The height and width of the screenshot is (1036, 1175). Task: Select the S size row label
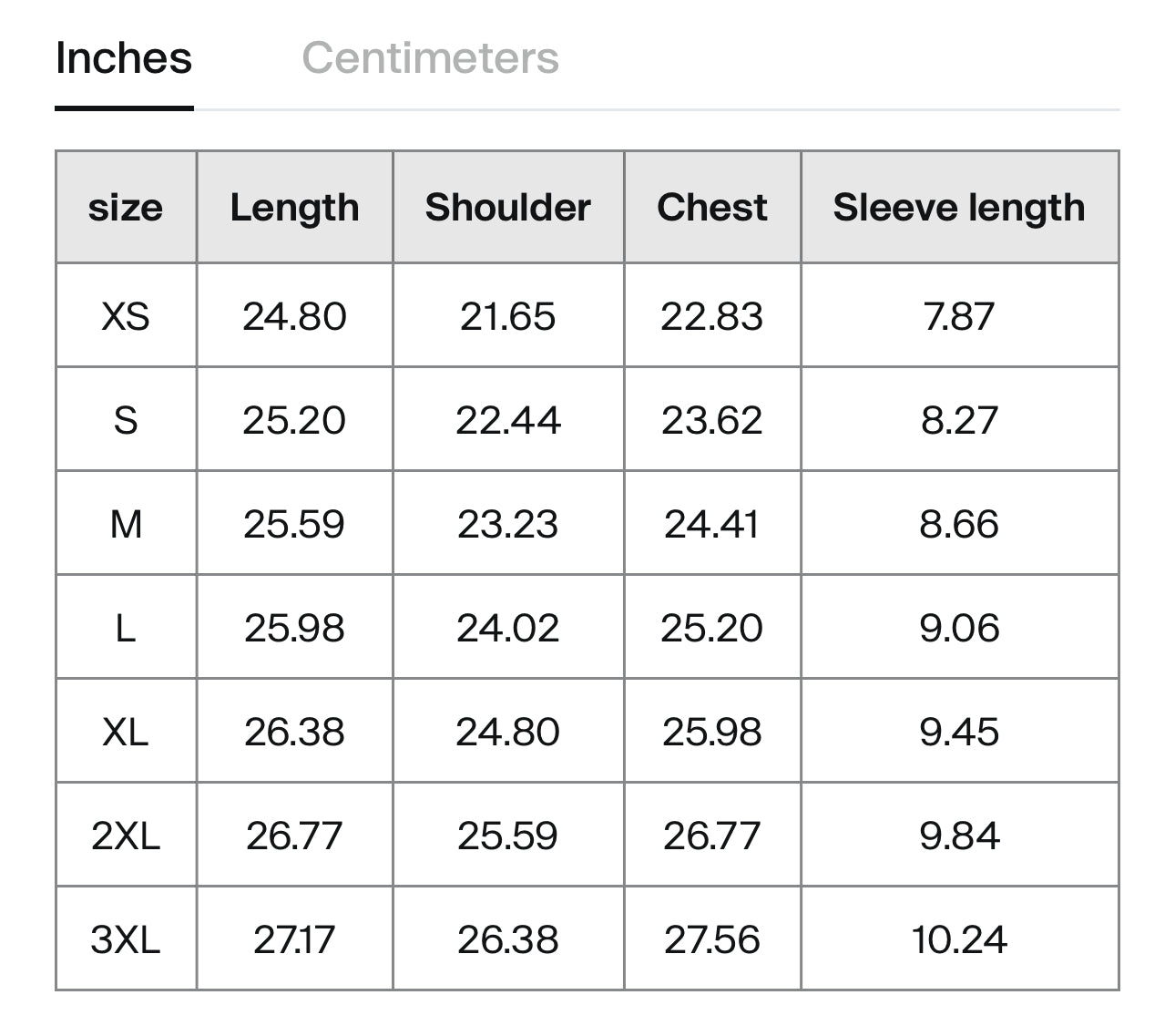point(126,420)
